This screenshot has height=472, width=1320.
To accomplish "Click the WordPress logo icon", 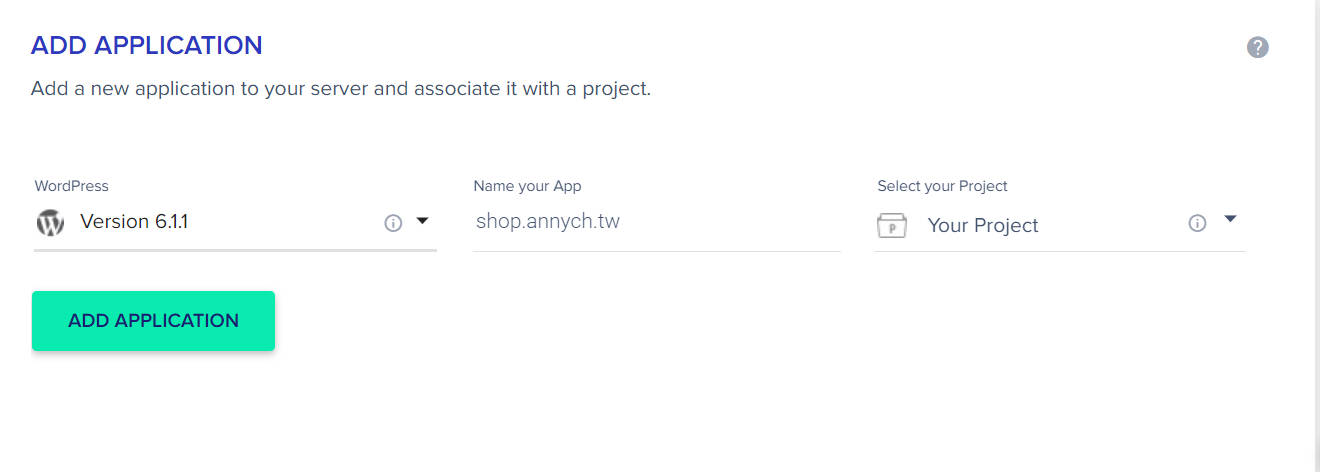I will click(50, 222).
